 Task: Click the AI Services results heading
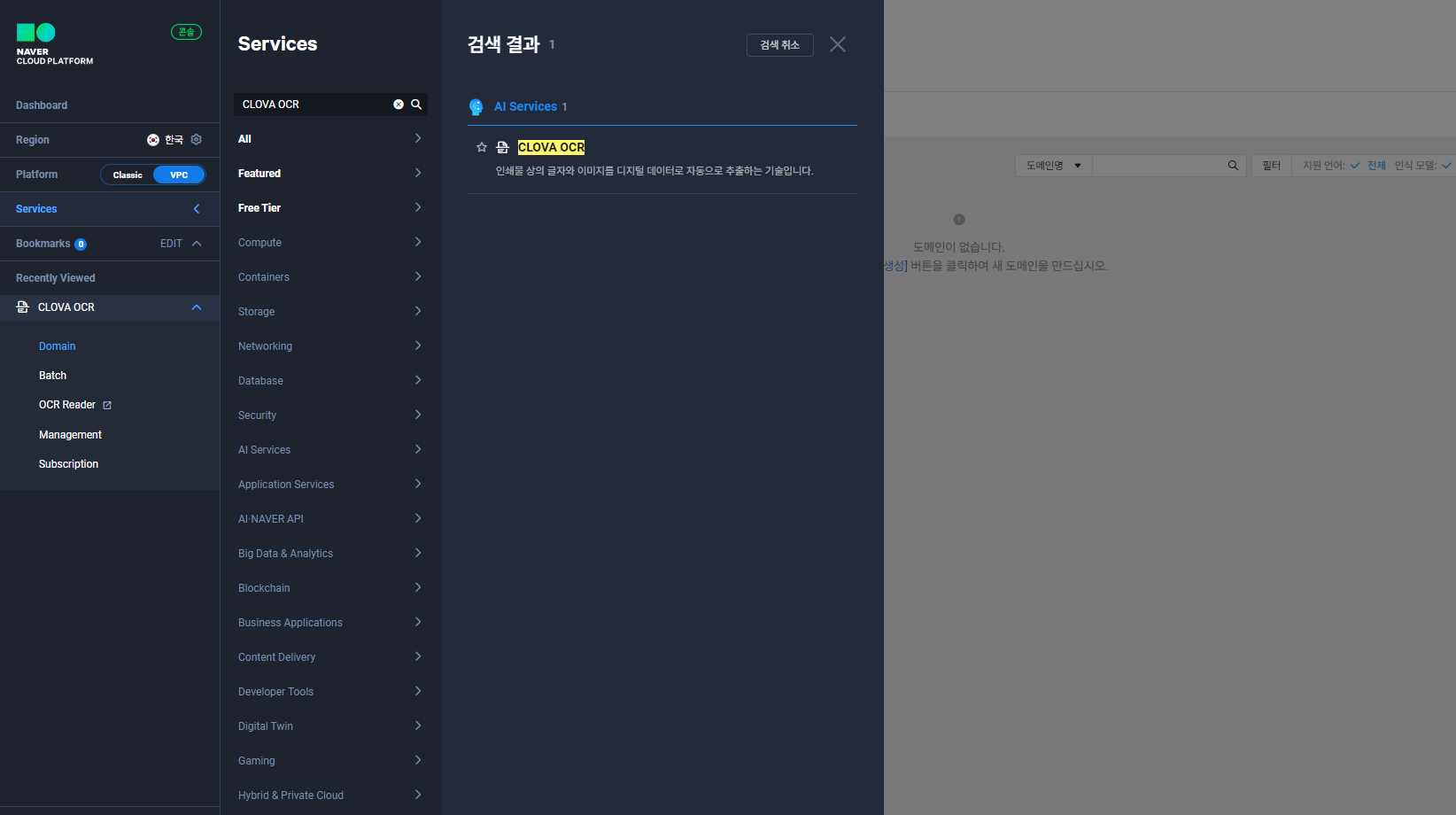pyautogui.click(x=525, y=106)
